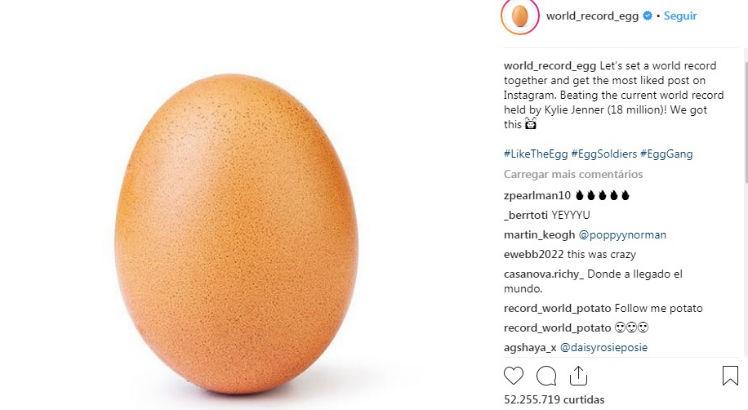Image resolution: width=748 pixels, height=410 pixels.
Task: Open the @poppyynorman mention
Action: (x=623, y=235)
